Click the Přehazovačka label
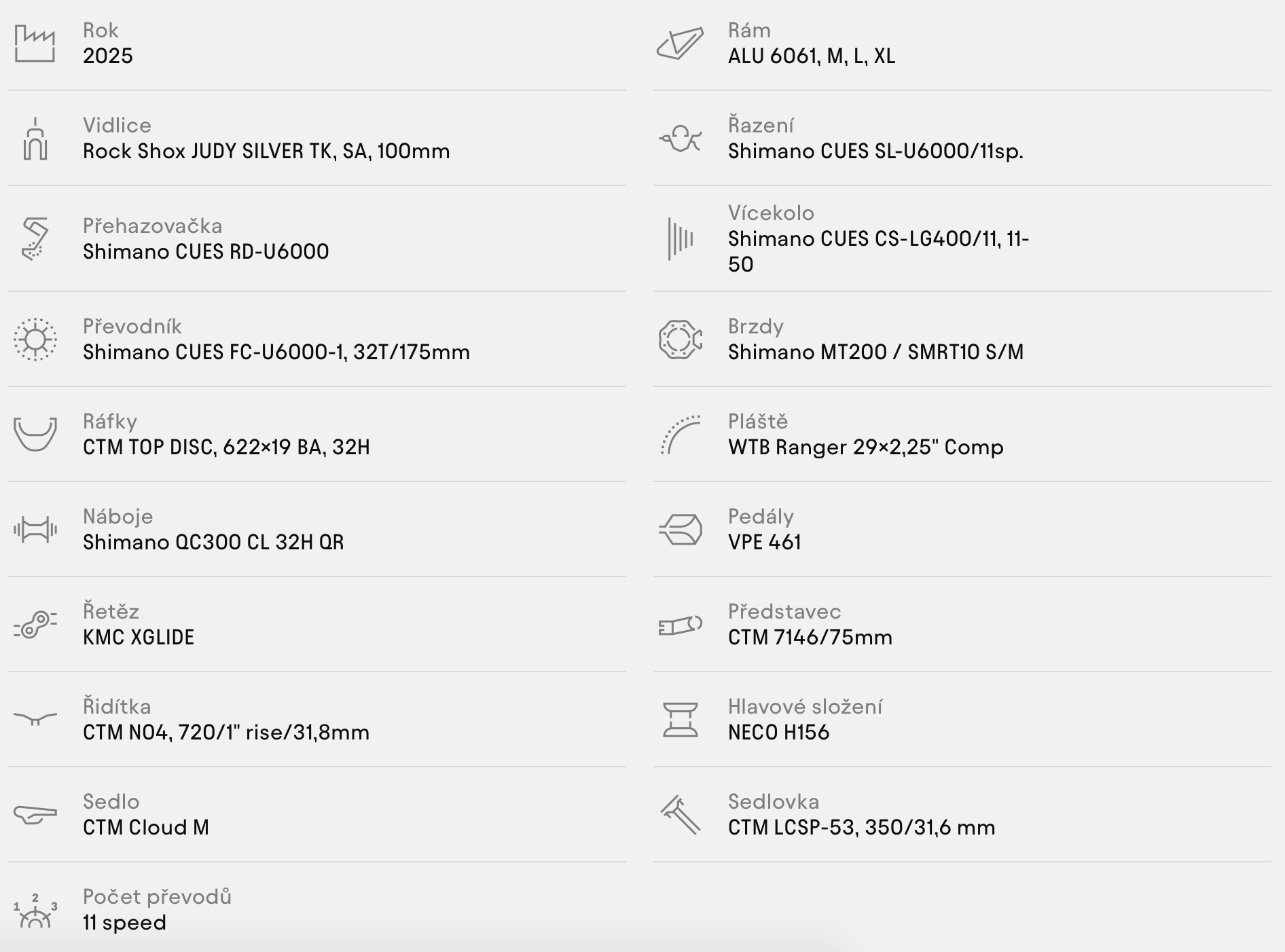This screenshot has height=952, width=1285. [153, 225]
